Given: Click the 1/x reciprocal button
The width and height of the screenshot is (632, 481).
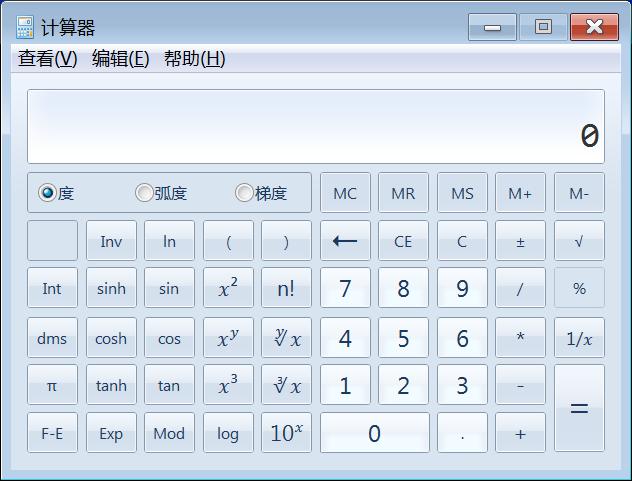Looking at the screenshot, I should click(579, 337).
